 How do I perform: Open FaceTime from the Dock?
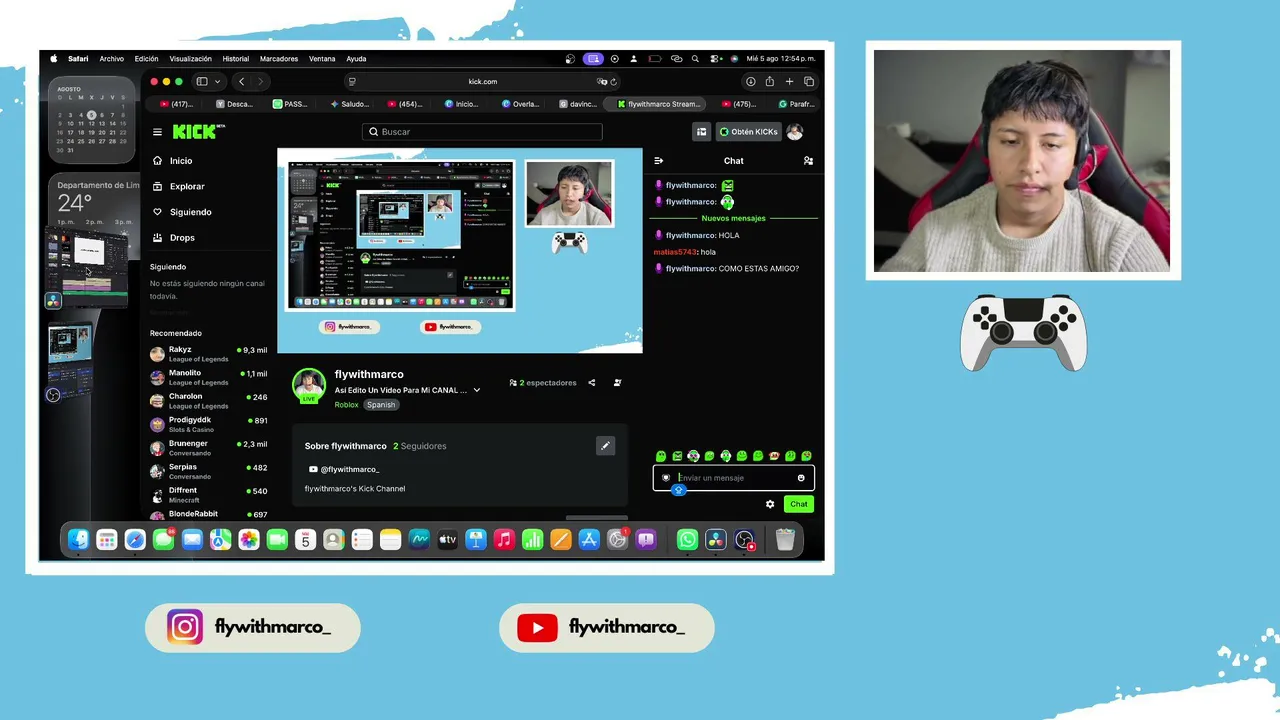click(277, 540)
